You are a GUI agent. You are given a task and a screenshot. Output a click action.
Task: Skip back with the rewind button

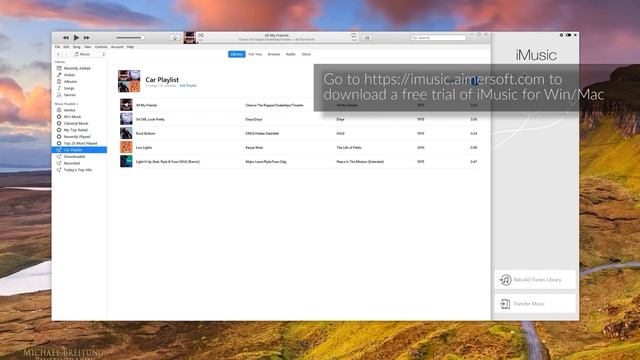pos(66,38)
